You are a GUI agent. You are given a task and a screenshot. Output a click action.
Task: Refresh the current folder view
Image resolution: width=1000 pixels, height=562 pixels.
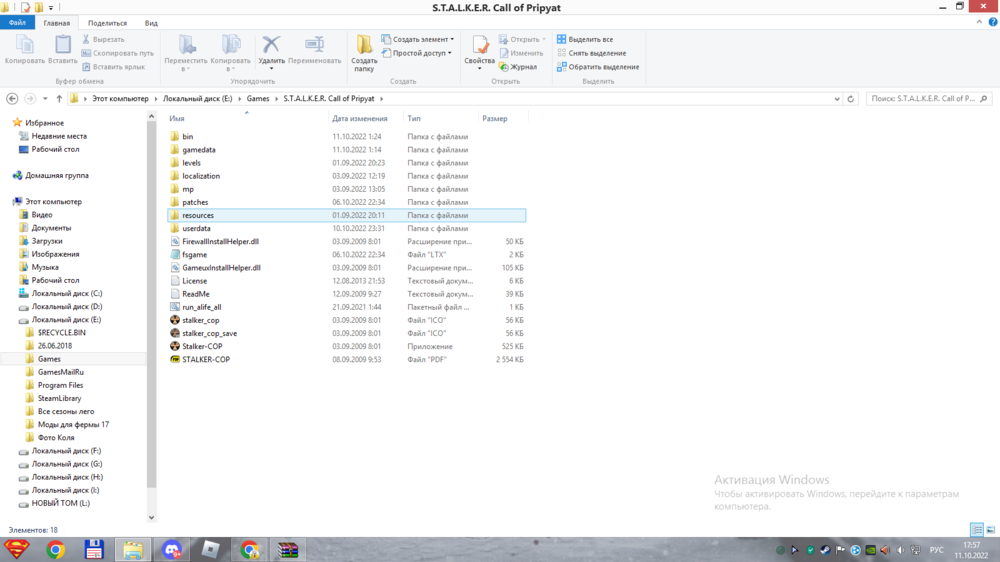click(x=851, y=99)
